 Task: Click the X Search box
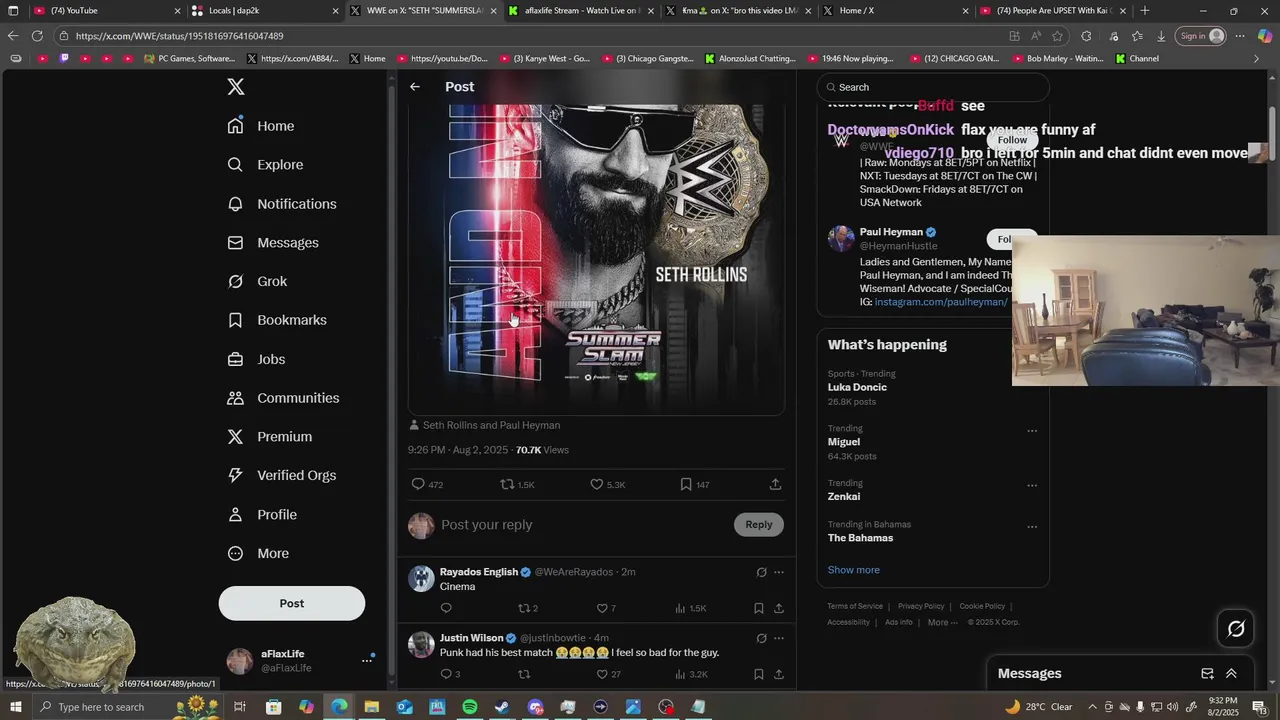[x=933, y=87]
